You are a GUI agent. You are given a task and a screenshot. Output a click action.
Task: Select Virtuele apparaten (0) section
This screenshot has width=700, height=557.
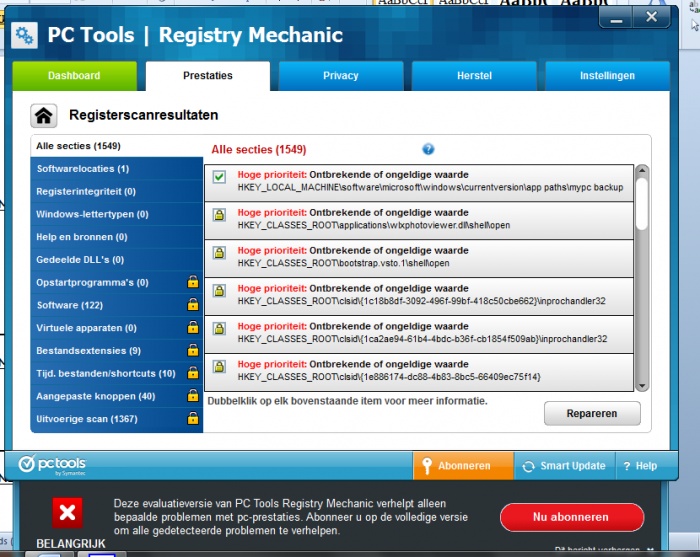coord(117,328)
